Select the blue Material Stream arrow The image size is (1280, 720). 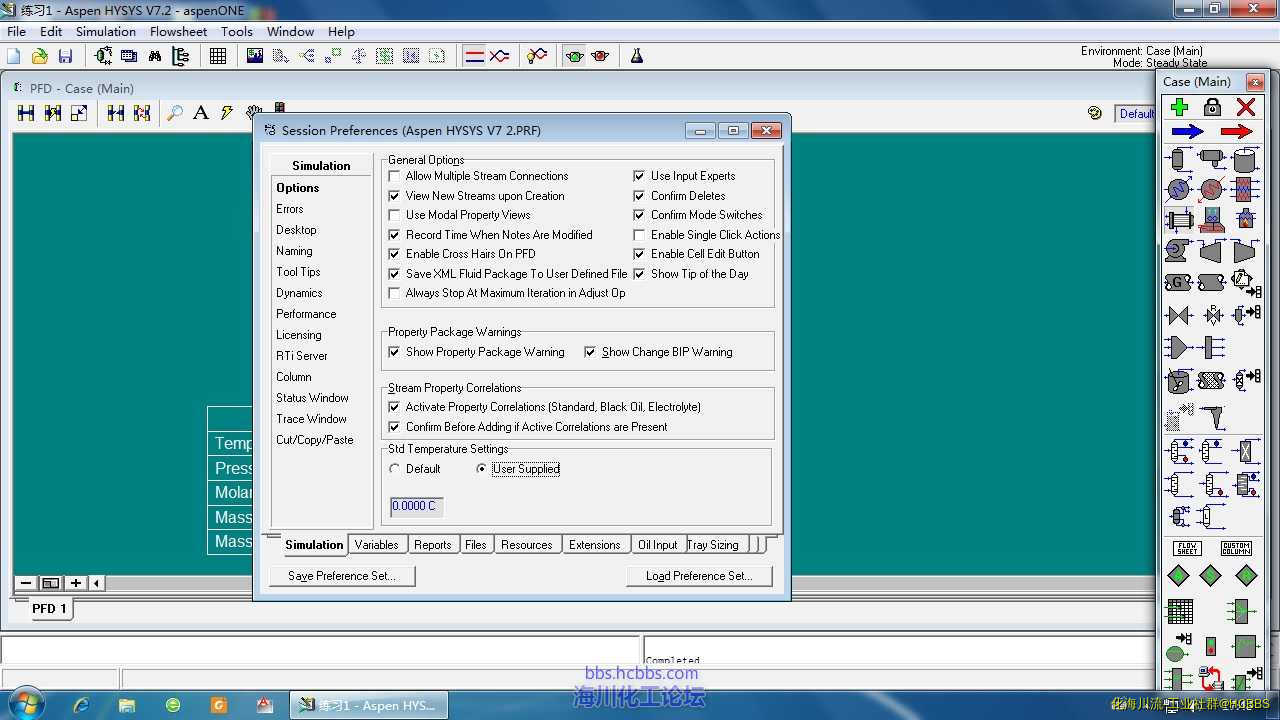[1187, 132]
